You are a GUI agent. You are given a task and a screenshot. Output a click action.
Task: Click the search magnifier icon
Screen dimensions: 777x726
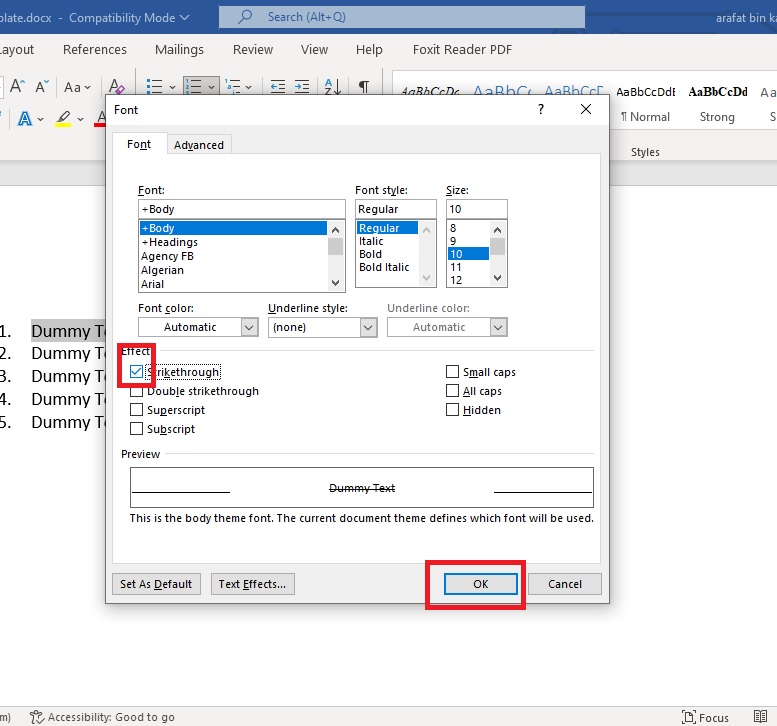pos(245,17)
